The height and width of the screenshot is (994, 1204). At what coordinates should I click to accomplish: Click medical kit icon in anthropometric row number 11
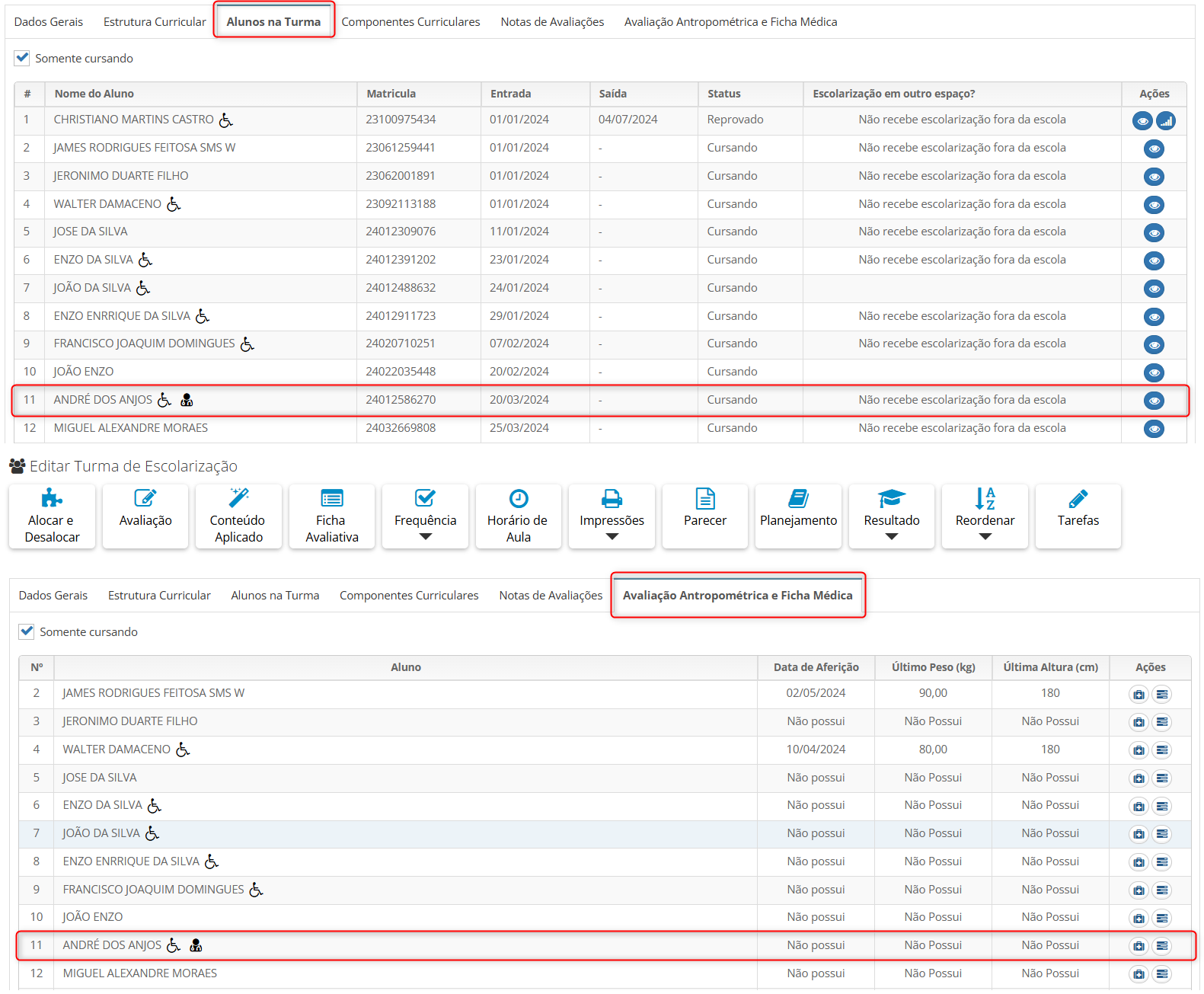point(1139,946)
